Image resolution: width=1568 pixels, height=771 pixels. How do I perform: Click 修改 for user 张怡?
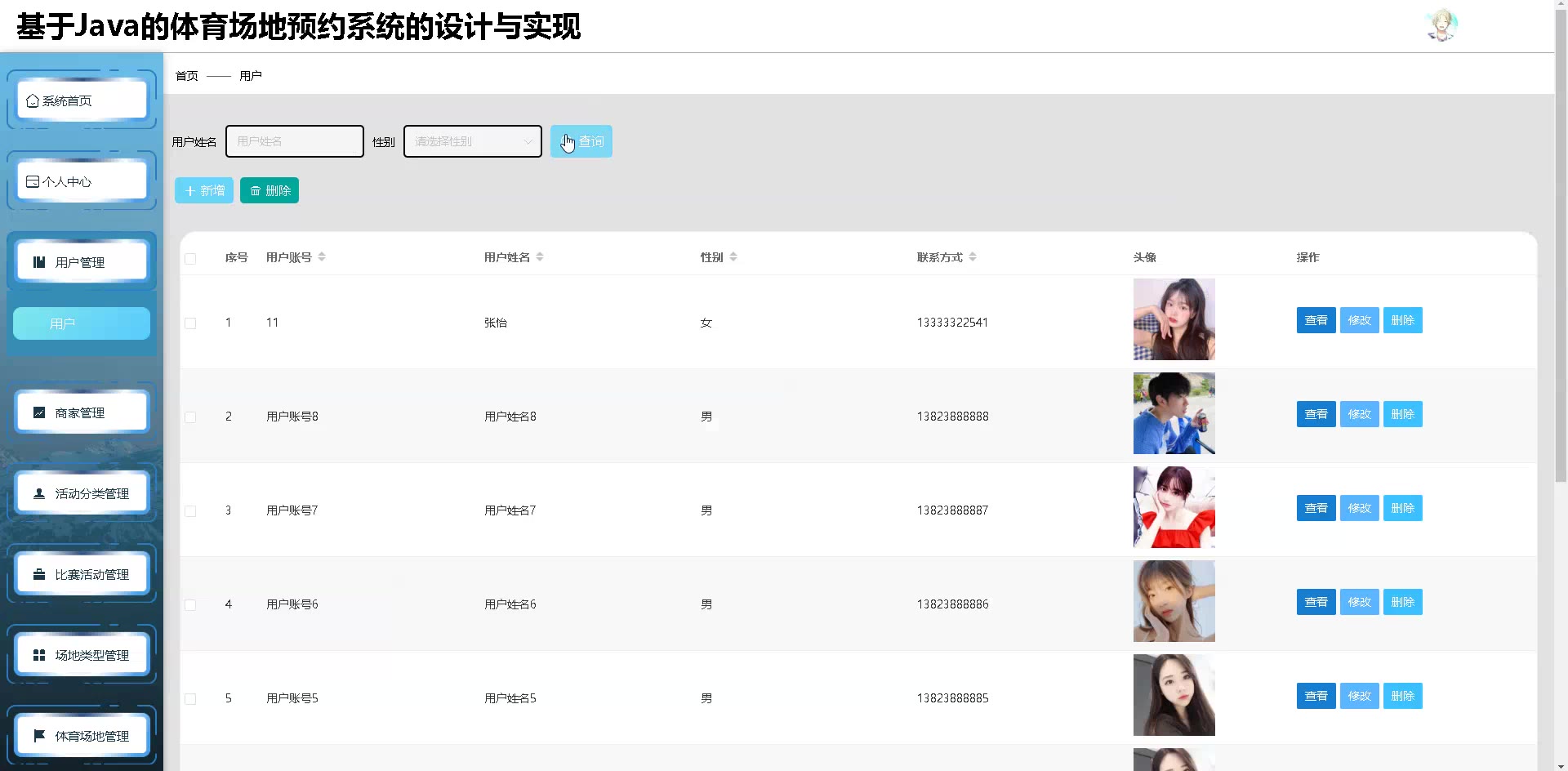[1360, 320]
